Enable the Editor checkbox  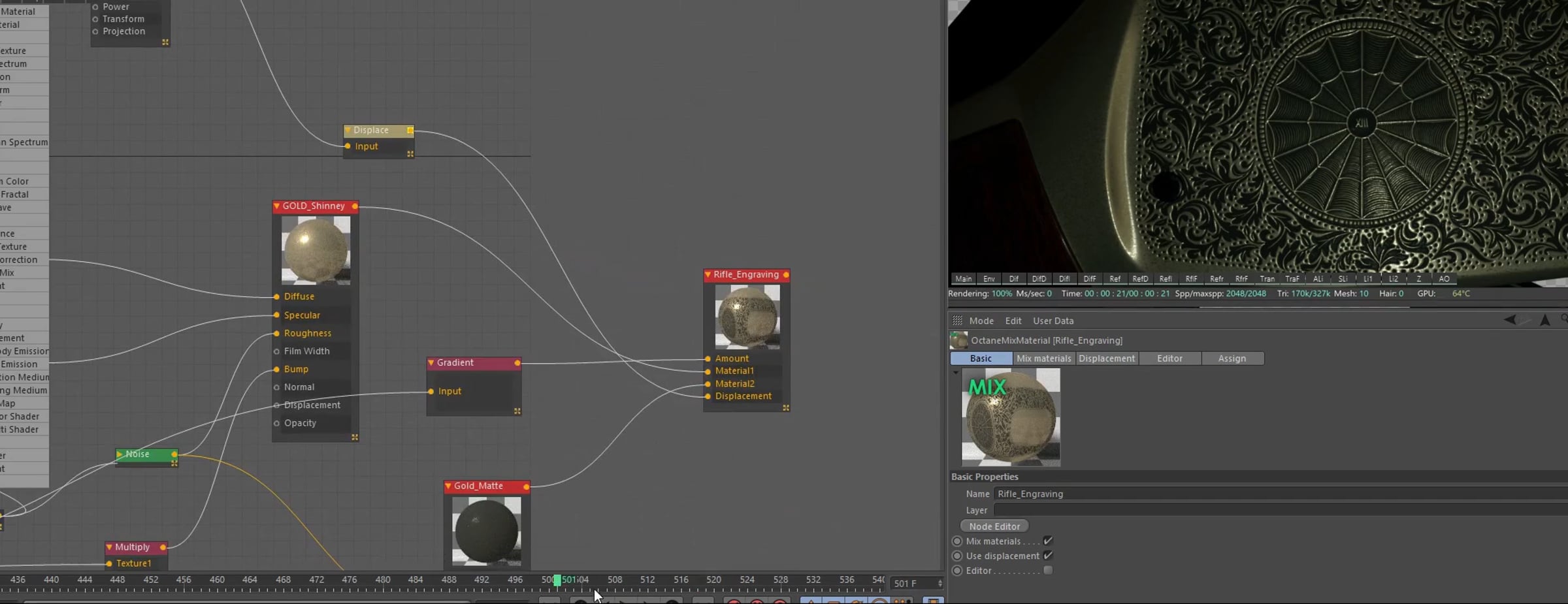coord(1048,570)
